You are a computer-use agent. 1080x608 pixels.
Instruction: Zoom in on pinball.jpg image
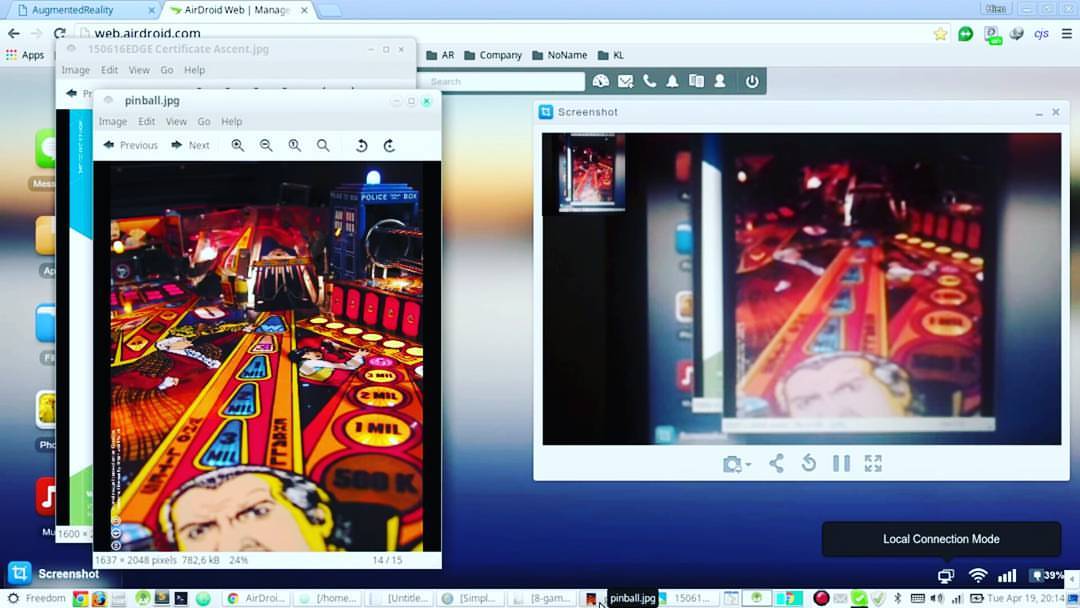[x=238, y=145]
